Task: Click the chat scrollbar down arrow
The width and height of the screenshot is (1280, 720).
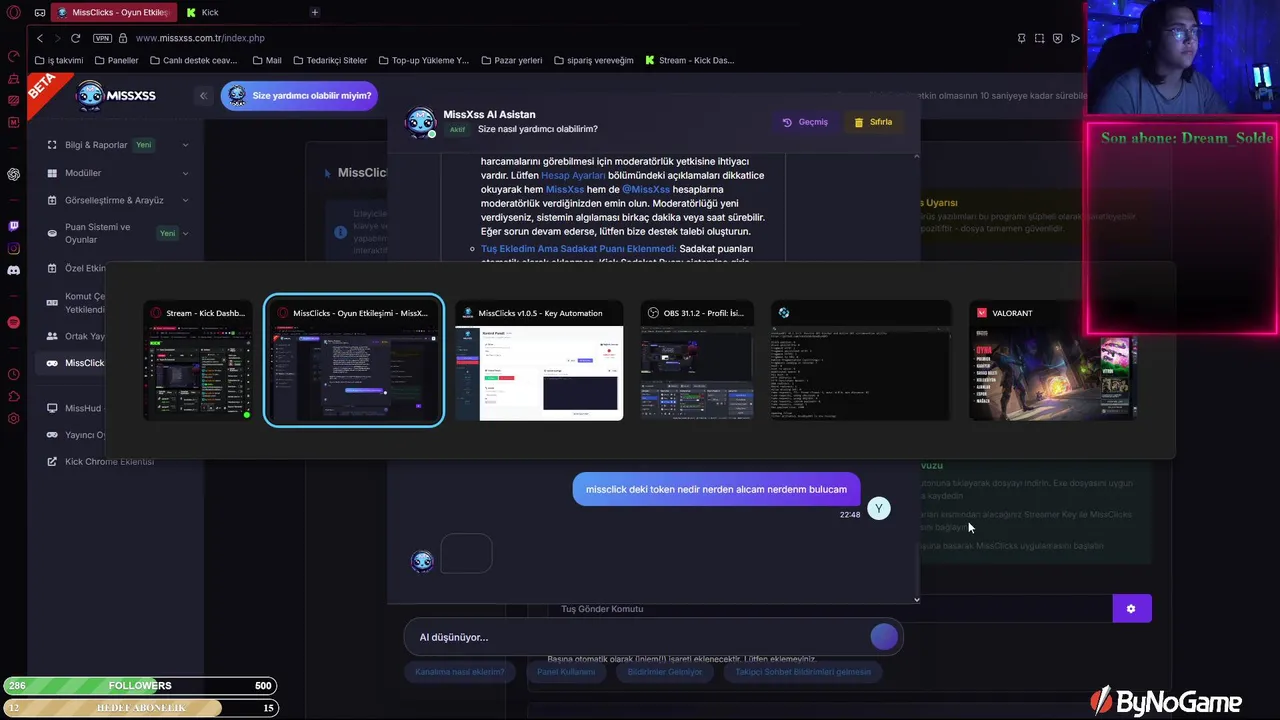Action: 917,600
